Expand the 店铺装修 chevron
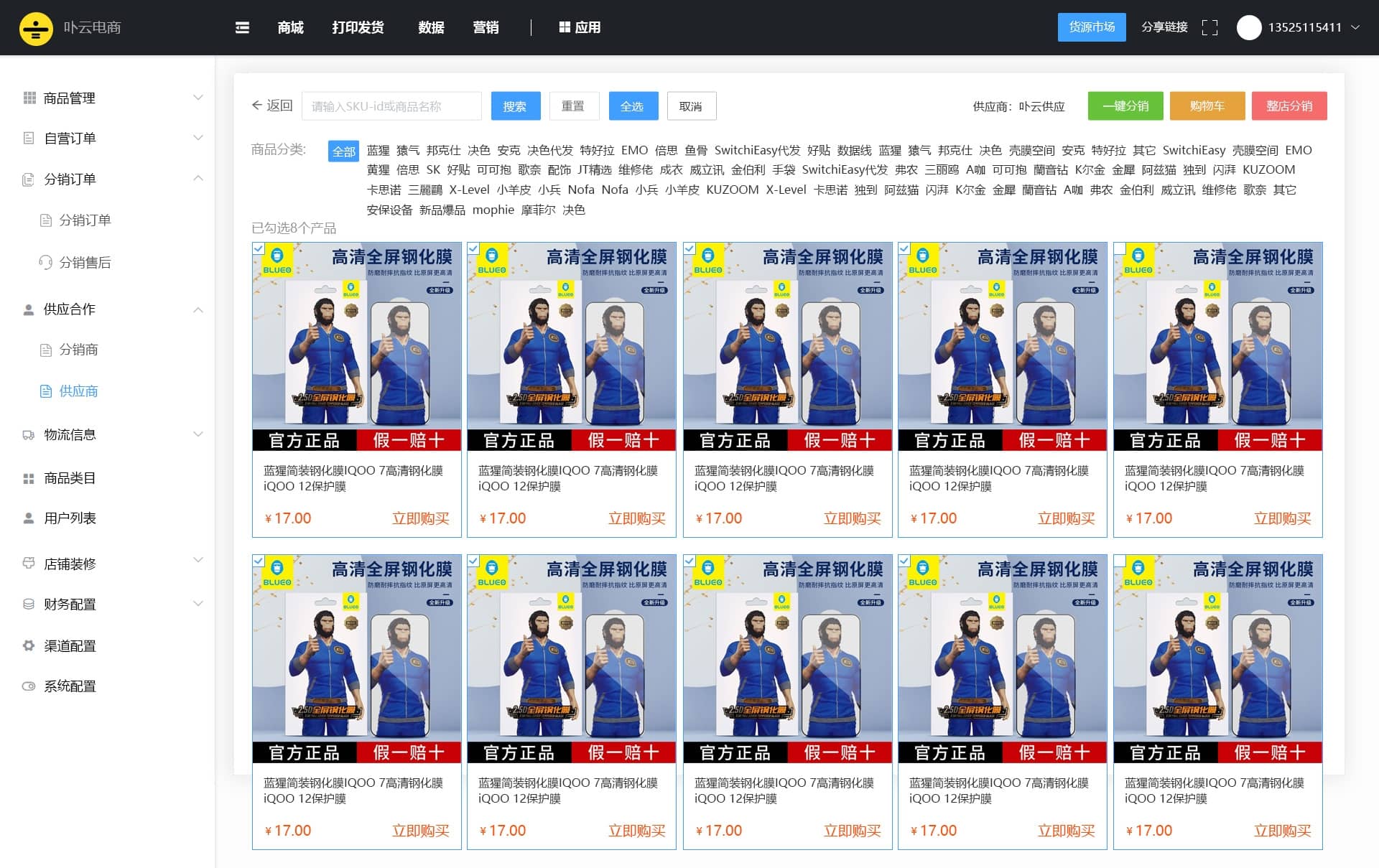This screenshot has width=1379, height=868. click(x=198, y=560)
